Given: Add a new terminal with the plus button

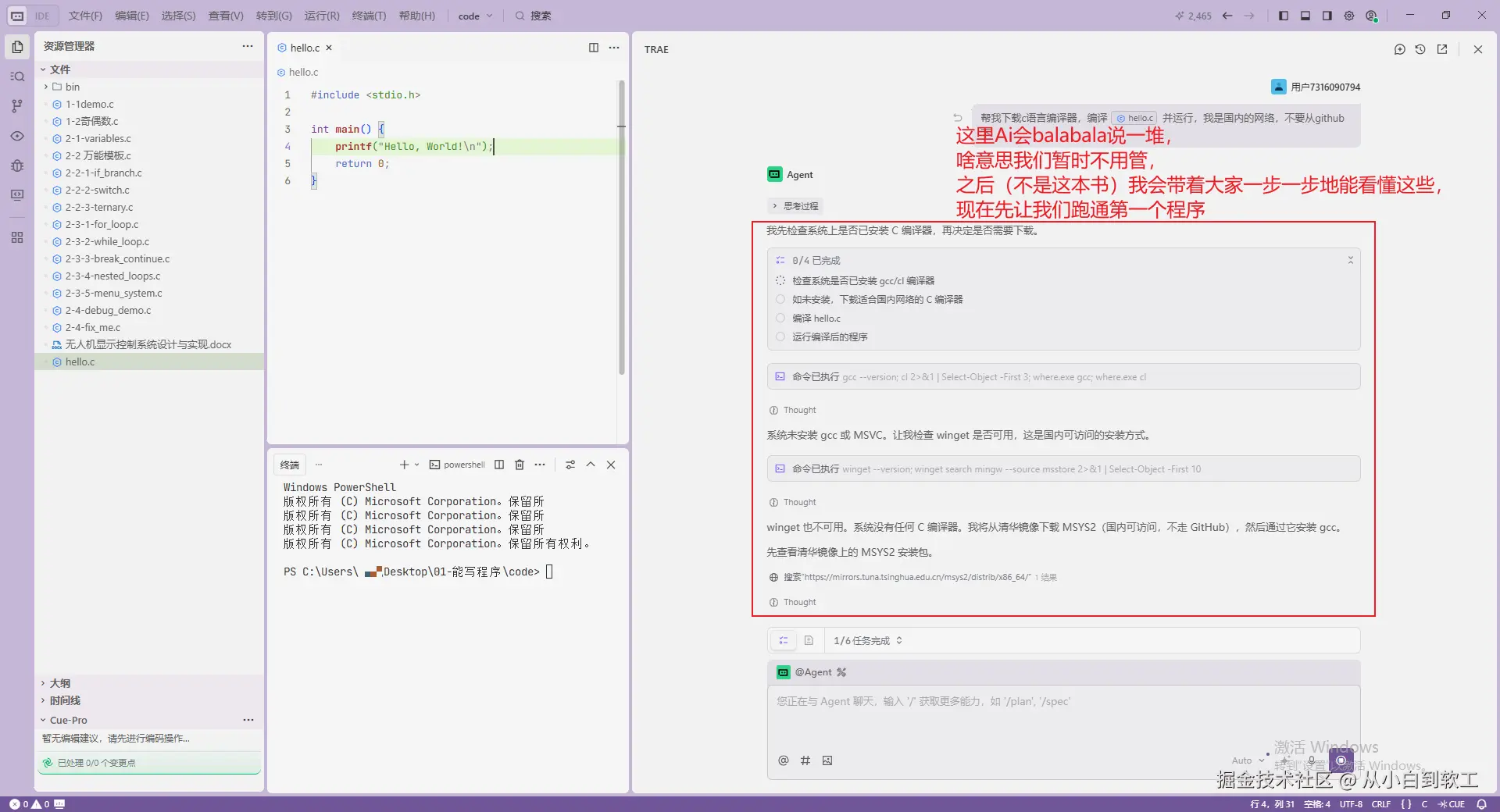Looking at the screenshot, I should point(404,465).
